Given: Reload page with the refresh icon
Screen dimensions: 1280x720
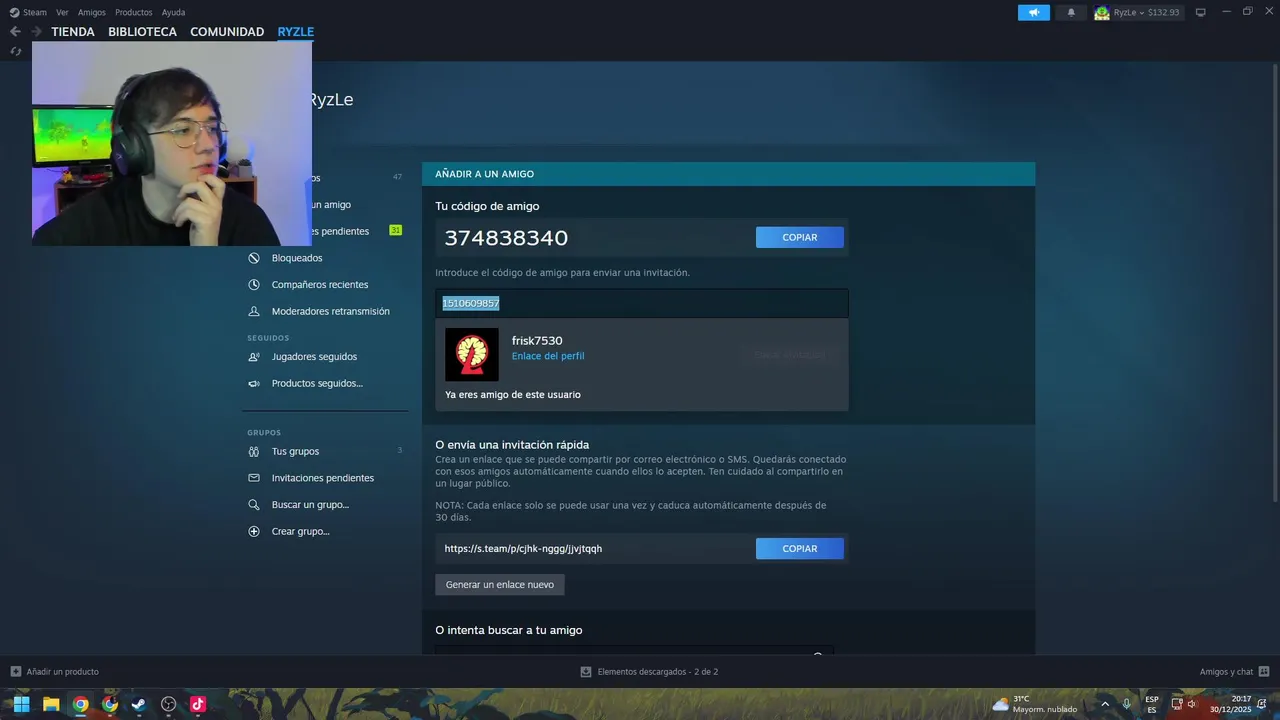Looking at the screenshot, I should click(15, 51).
